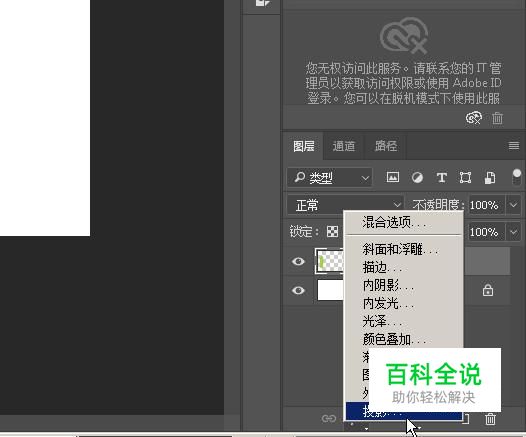Viewport: 526px width, 437px height.
Task: Open the 正常 blend mode dropdown
Action: pyautogui.click(x=345, y=205)
